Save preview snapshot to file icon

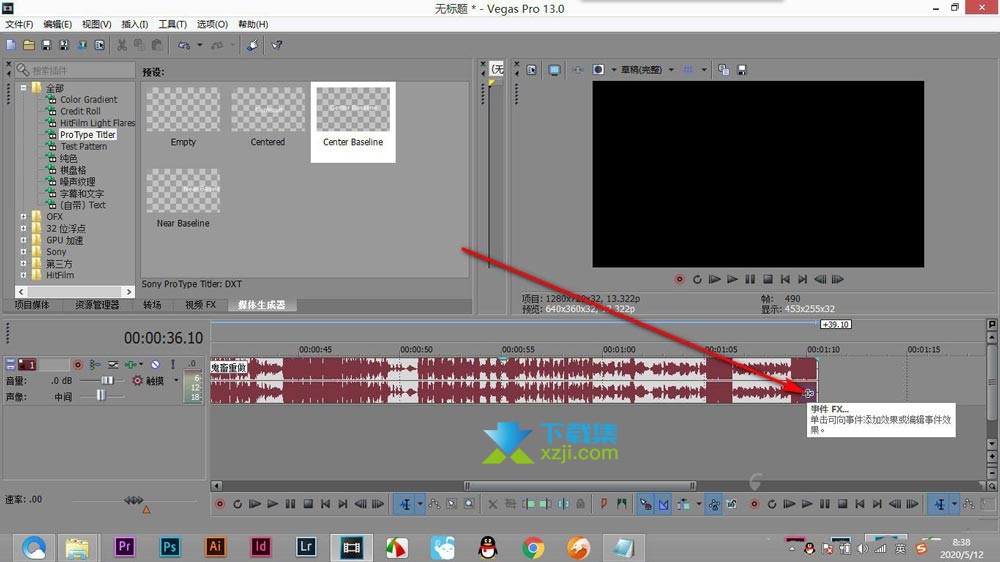click(x=742, y=70)
